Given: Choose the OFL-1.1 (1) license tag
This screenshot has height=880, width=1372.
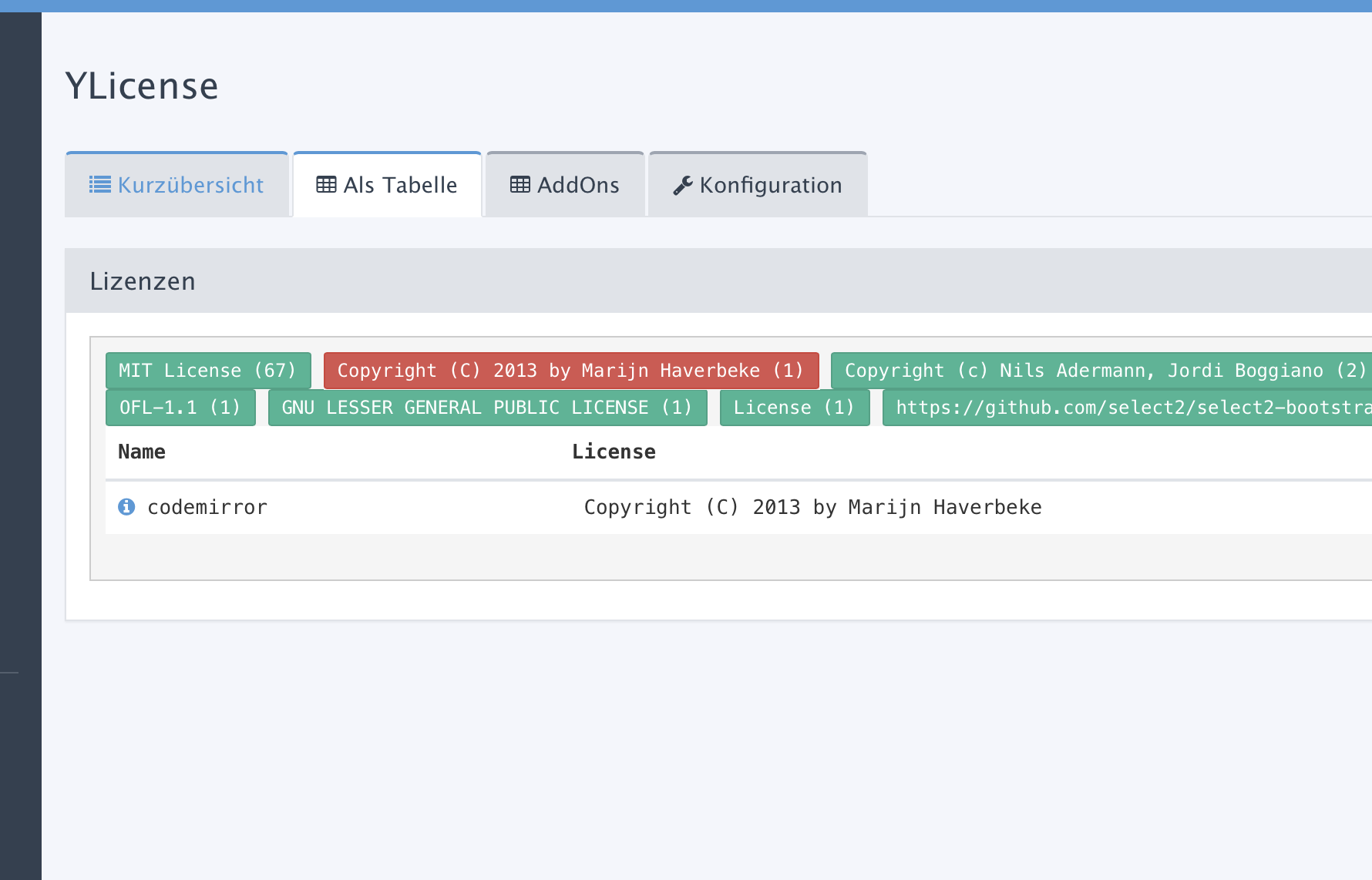Looking at the screenshot, I should 180,408.
